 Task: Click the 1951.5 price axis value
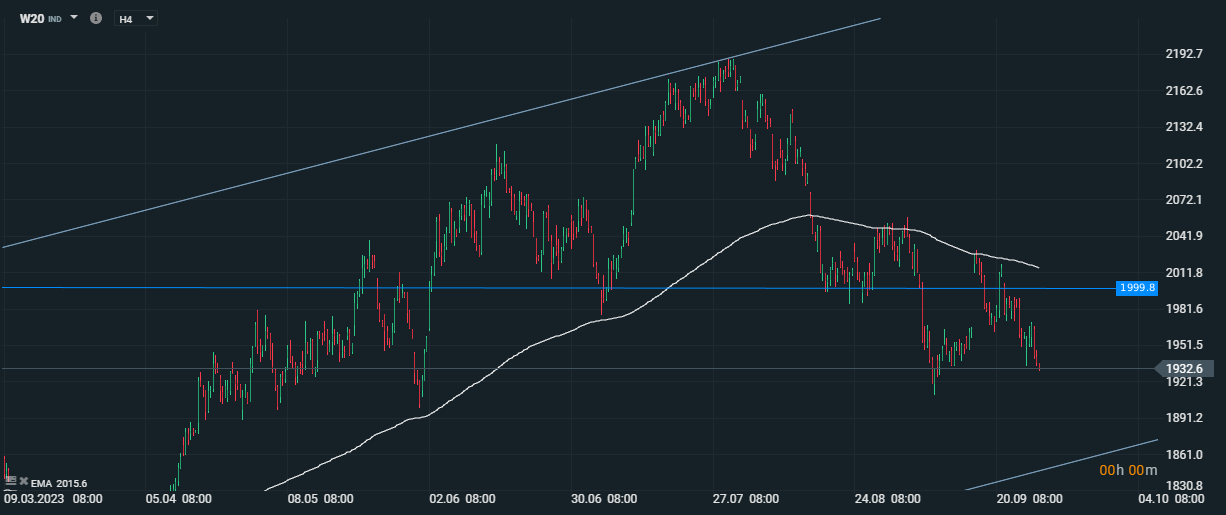pyautogui.click(x=1183, y=345)
